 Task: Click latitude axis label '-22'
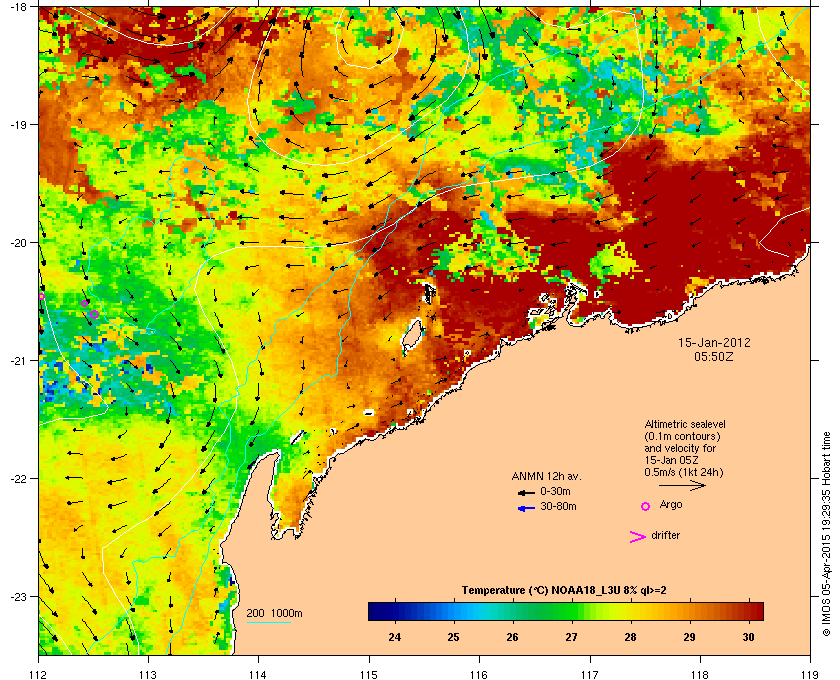pyautogui.click(x=18, y=479)
